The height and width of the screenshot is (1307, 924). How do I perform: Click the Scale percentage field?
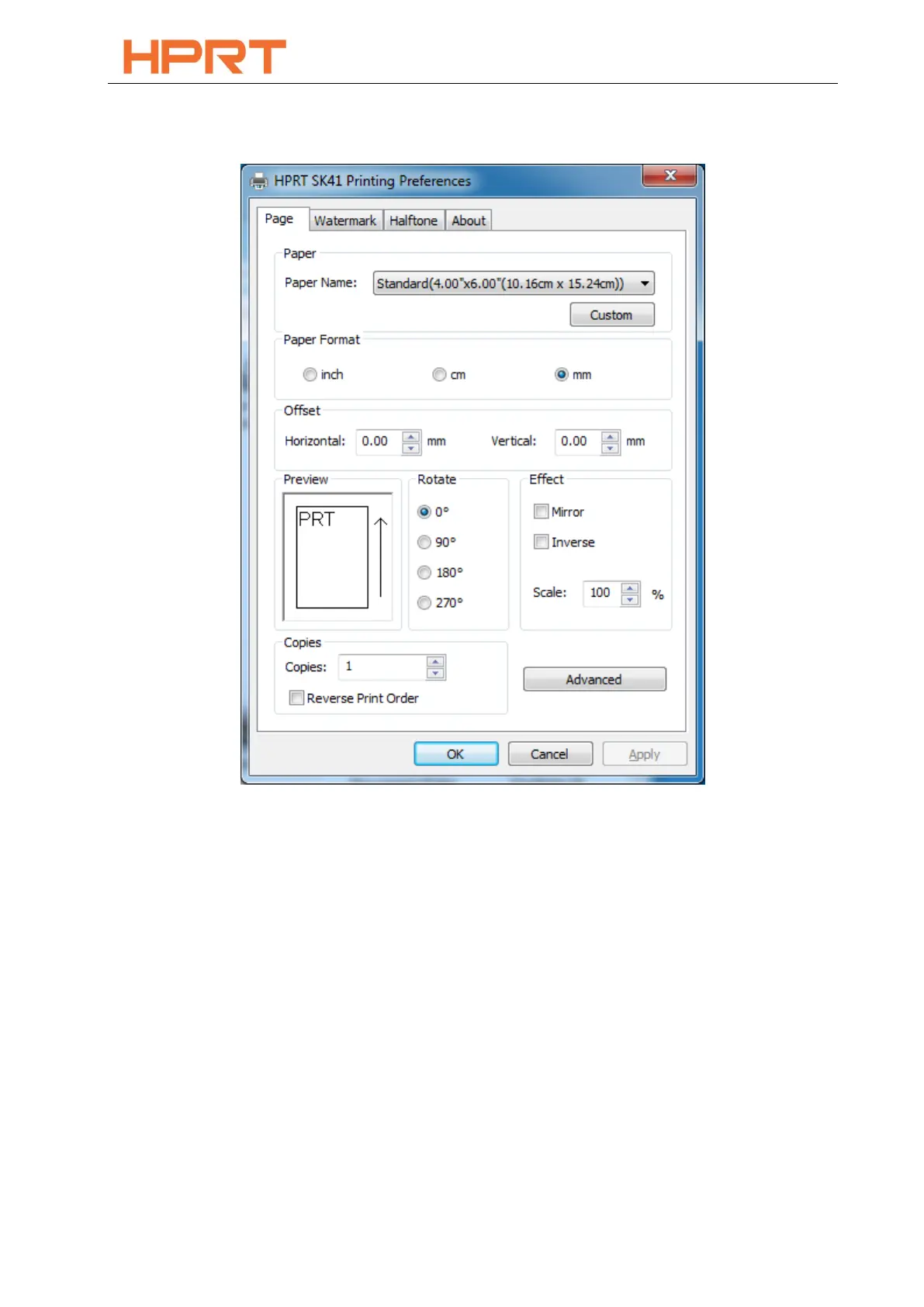point(602,594)
